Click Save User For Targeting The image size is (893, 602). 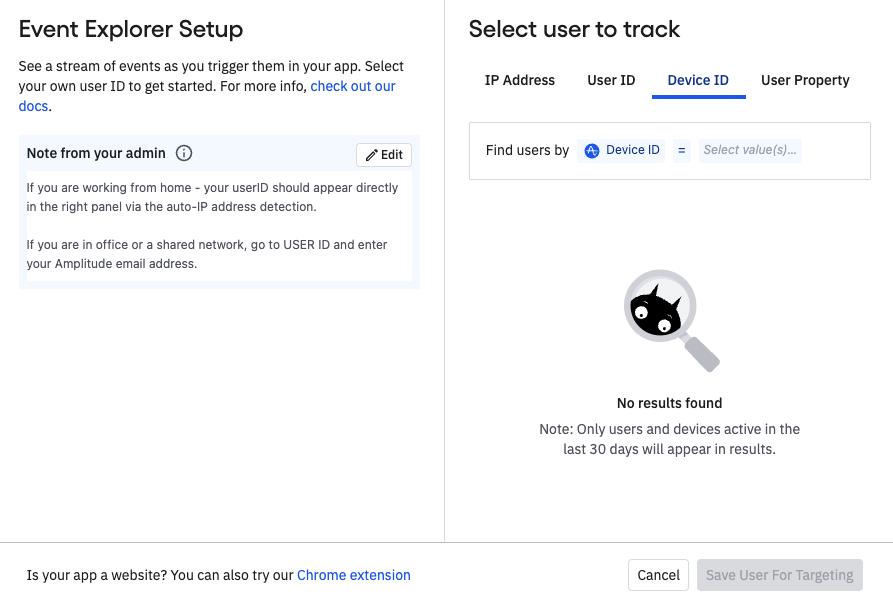[x=780, y=575]
